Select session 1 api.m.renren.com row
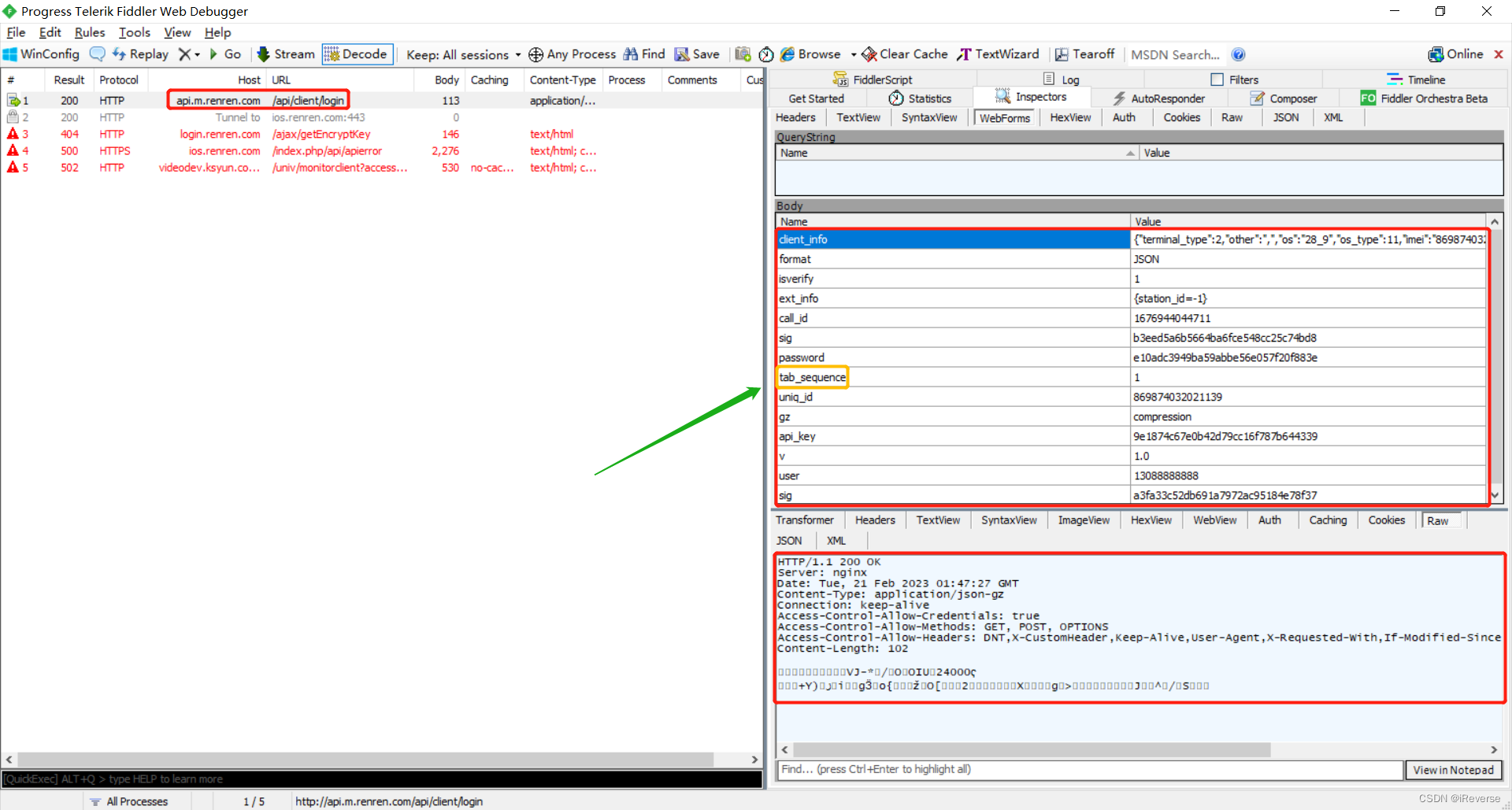 [x=381, y=101]
